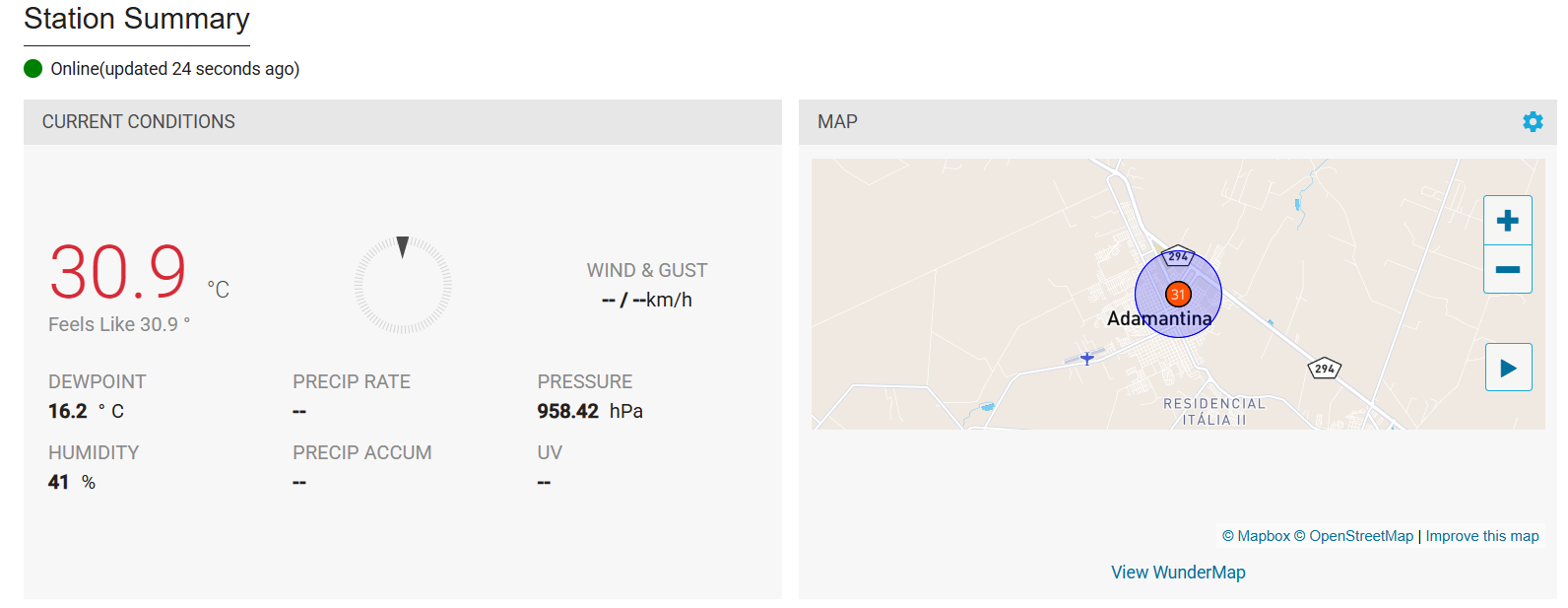1568x608 pixels.
Task: Click the 294 highway shield at right
Action: coord(1325,369)
